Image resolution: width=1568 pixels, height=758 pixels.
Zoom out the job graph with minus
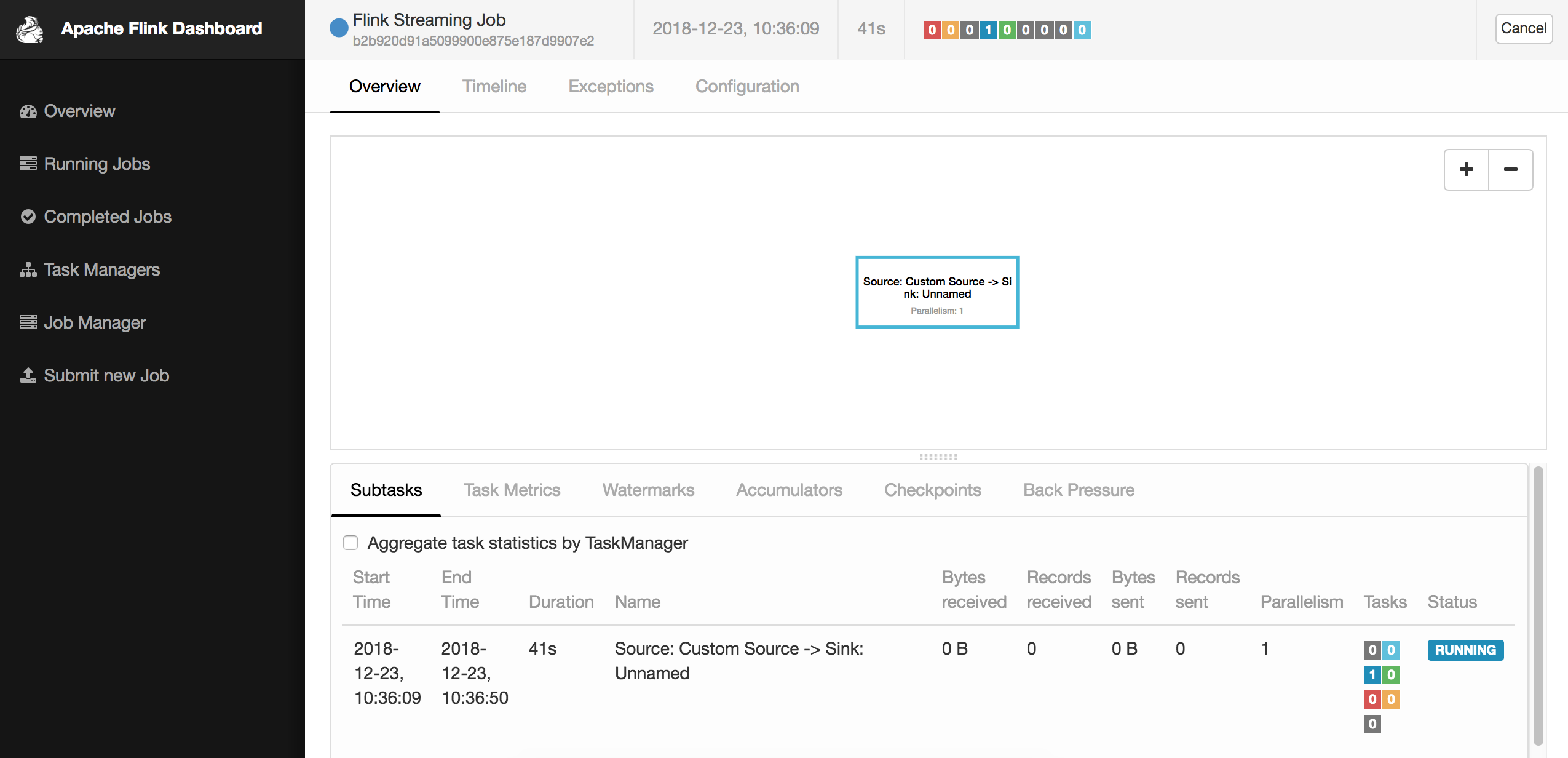pyautogui.click(x=1510, y=169)
